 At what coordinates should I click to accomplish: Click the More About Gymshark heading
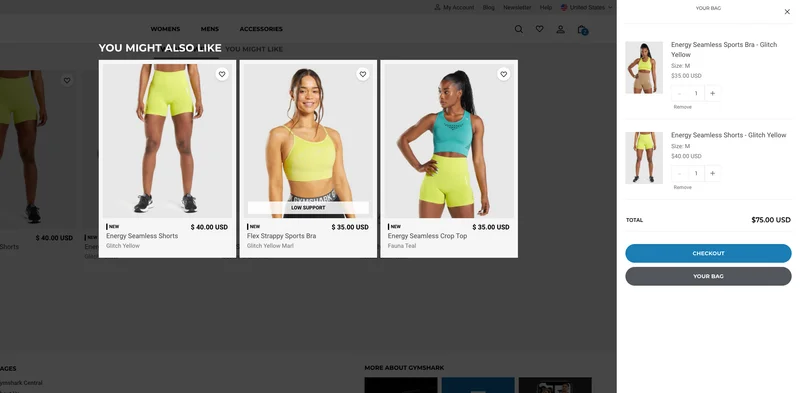point(404,368)
